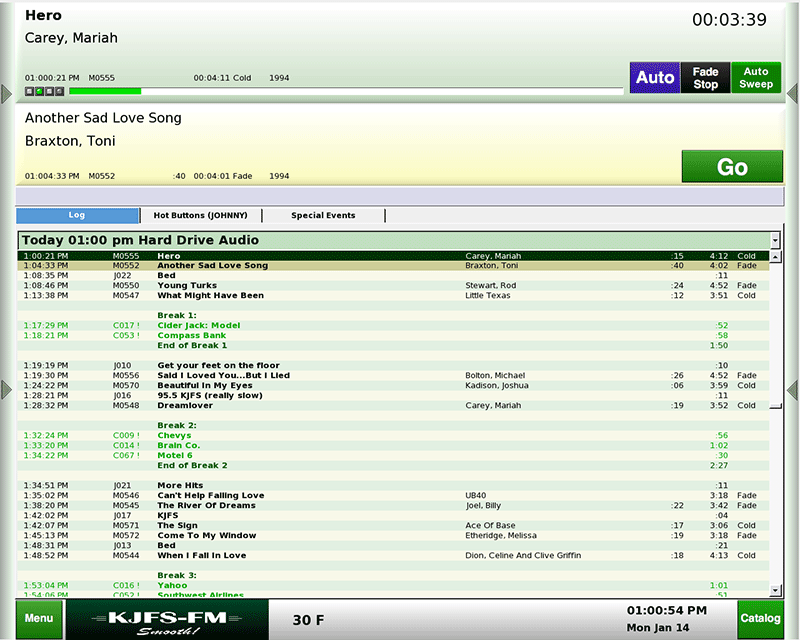
Task: Enable Auto Sweep mode
Action: click(756, 78)
